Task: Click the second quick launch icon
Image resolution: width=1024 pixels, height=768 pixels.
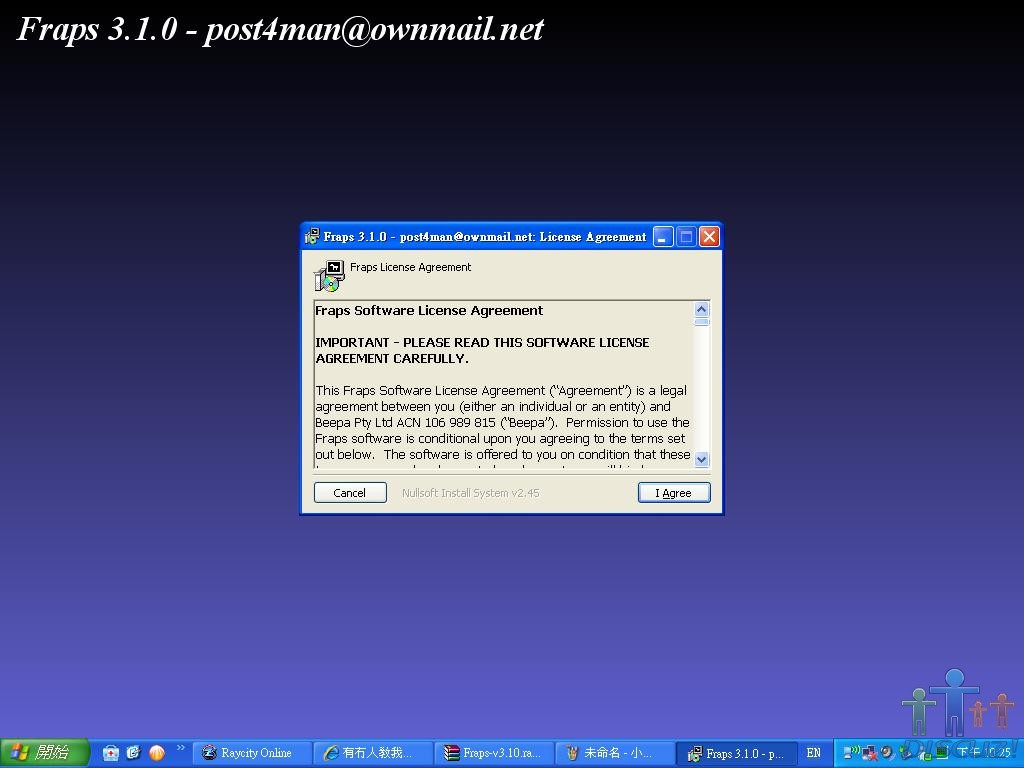Action: [133, 753]
